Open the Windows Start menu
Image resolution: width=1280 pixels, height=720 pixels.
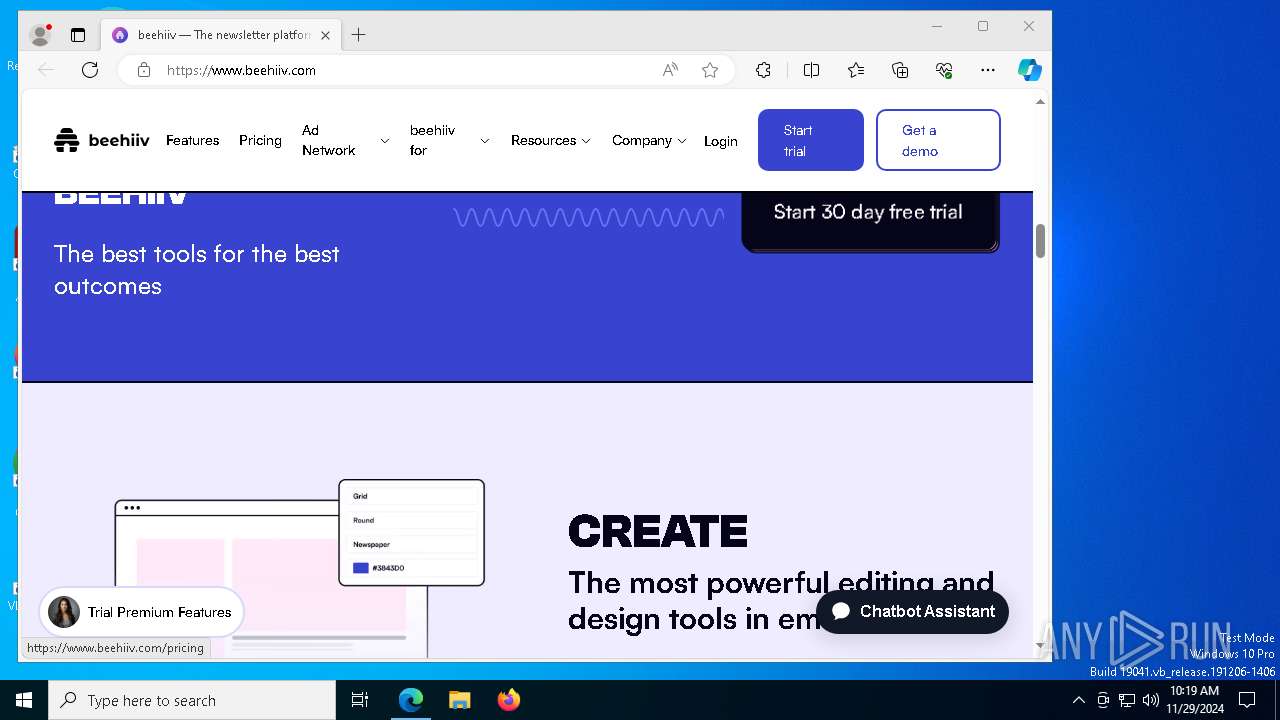(24, 700)
